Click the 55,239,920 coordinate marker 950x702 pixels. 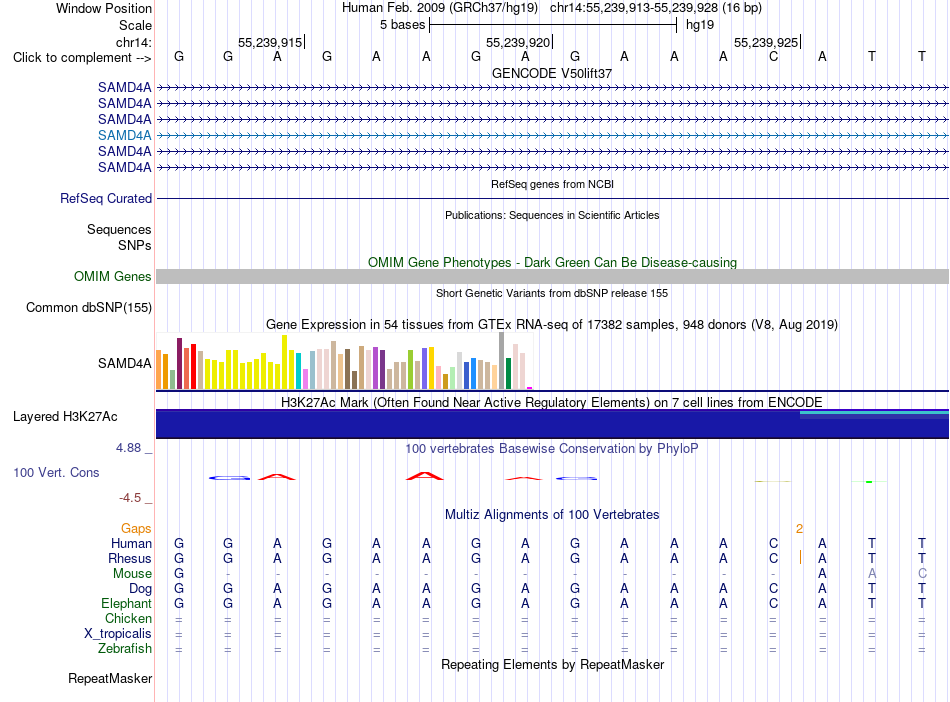tap(518, 42)
